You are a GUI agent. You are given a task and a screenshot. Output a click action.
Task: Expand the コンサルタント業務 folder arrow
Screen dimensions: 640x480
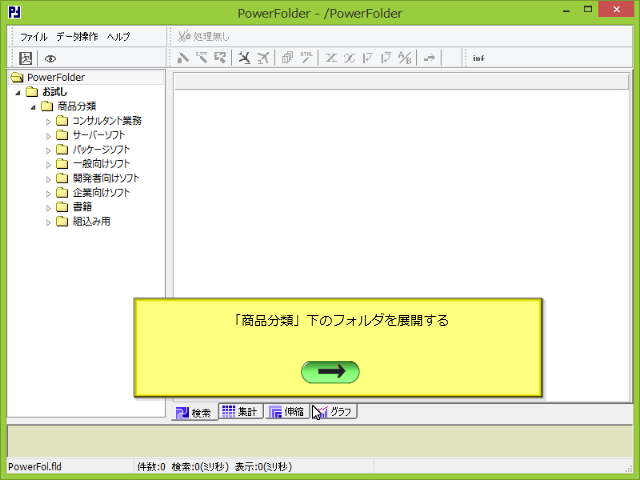pyautogui.click(x=48, y=122)
